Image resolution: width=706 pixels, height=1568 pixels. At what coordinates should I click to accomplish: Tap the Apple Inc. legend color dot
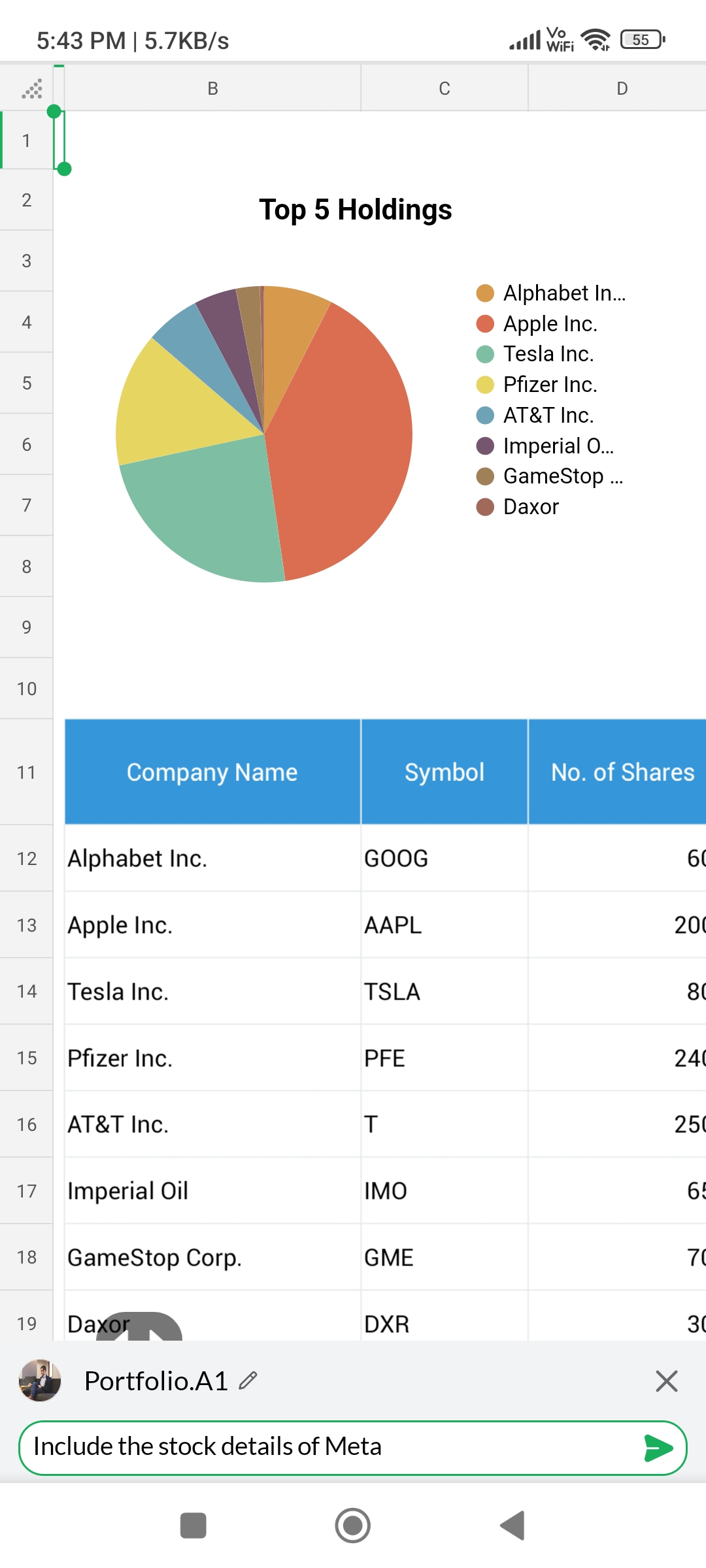485,324
